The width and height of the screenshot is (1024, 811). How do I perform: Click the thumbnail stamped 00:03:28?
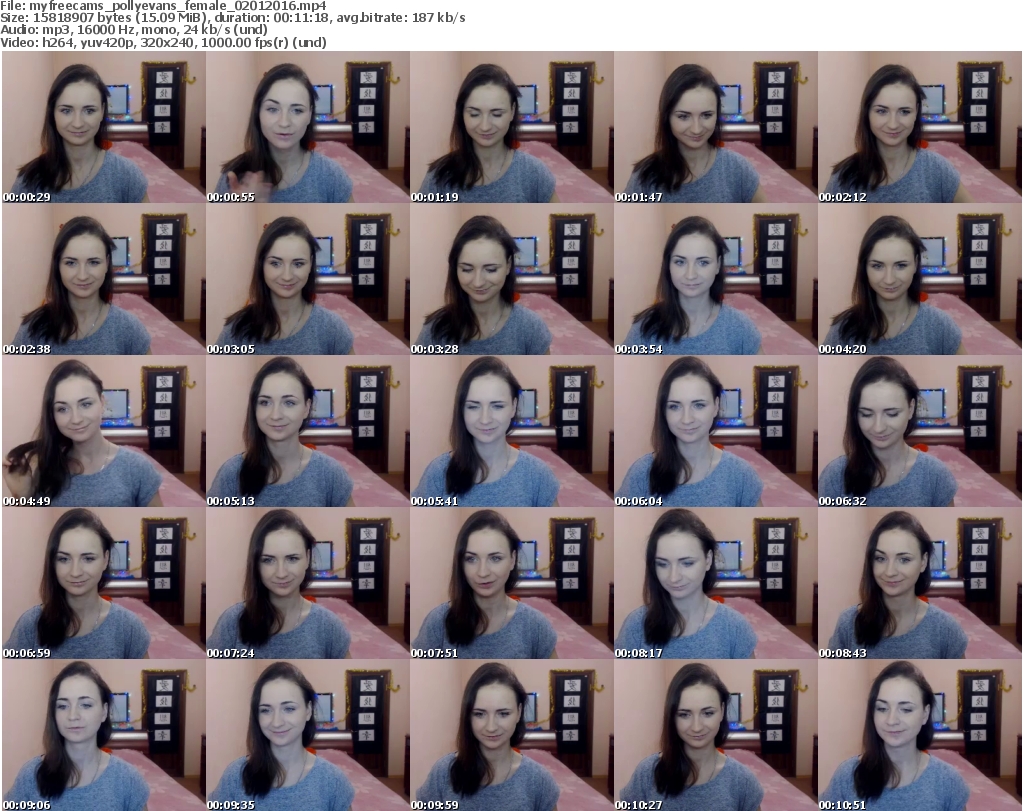coord(511,279)
